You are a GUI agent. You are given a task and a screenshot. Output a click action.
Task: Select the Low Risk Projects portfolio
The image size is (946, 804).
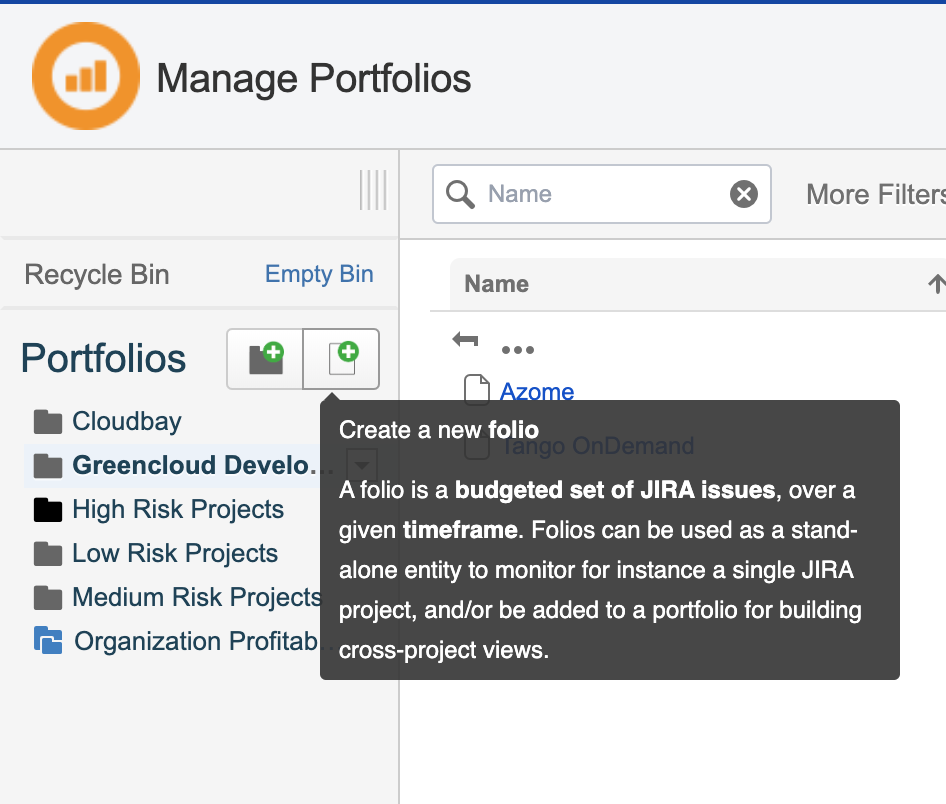175,553
